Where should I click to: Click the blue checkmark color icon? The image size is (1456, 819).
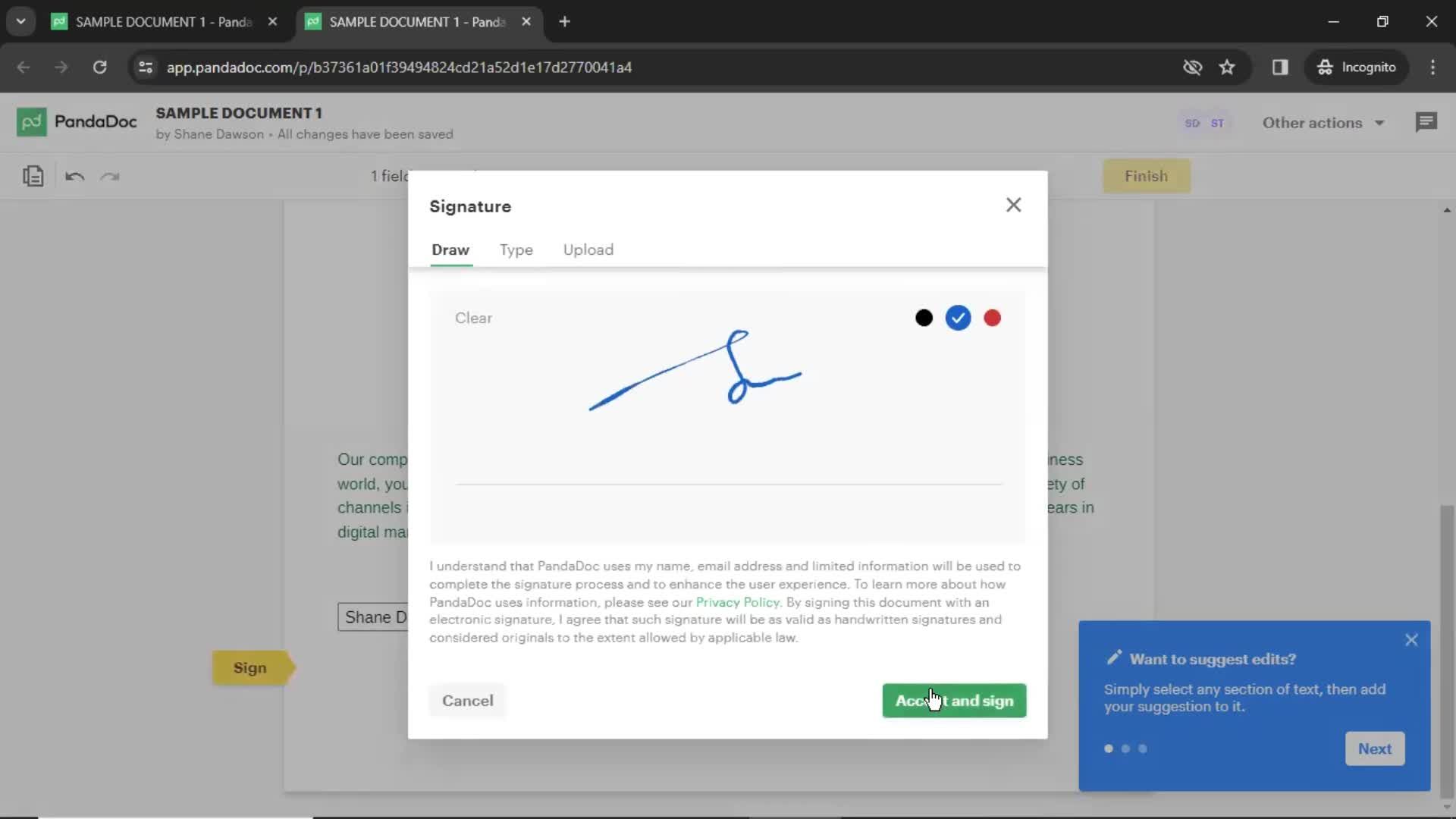click(x=957, y=318)
